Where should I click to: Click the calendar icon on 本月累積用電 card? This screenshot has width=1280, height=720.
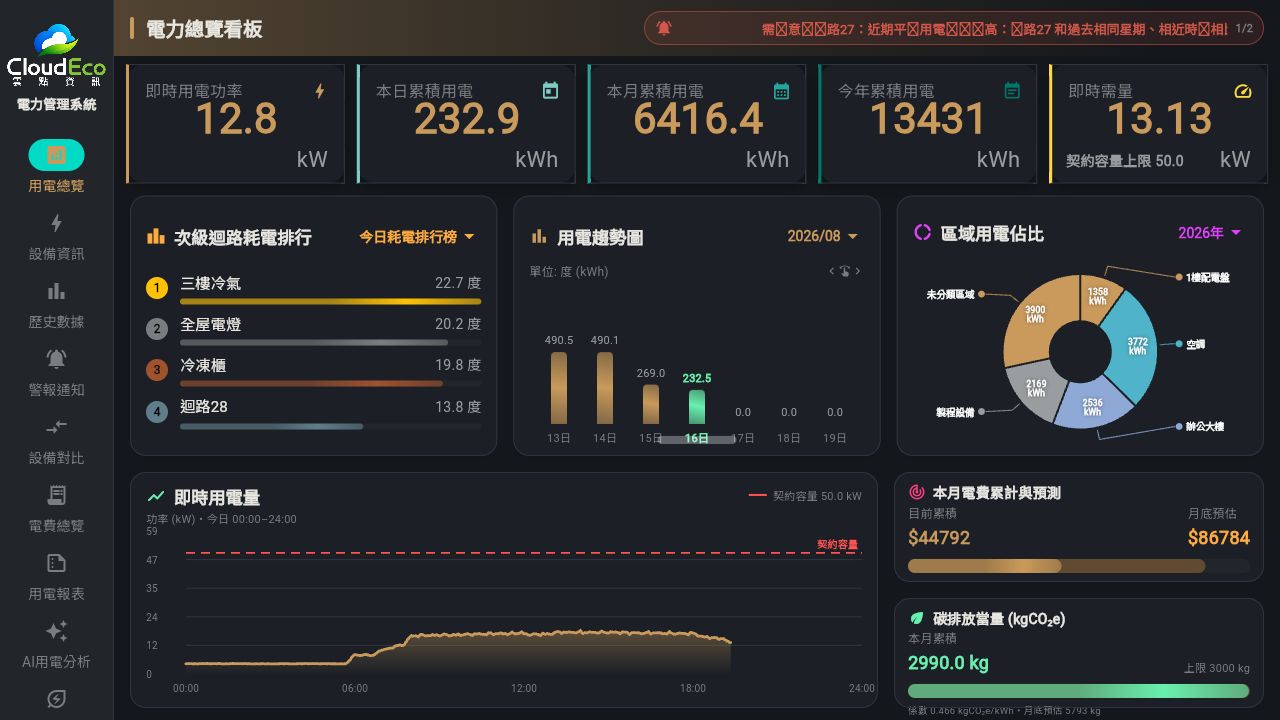781,91
